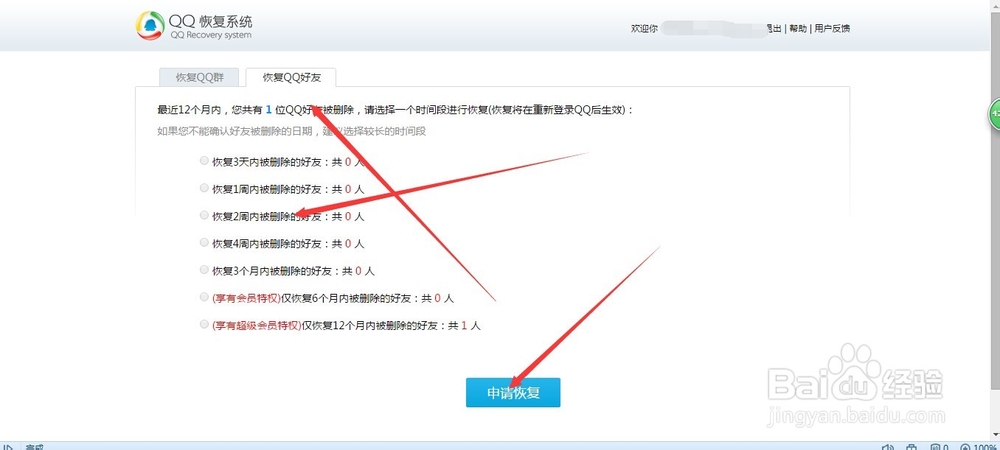Click the red (享有会员特权) text

[246, 298]
